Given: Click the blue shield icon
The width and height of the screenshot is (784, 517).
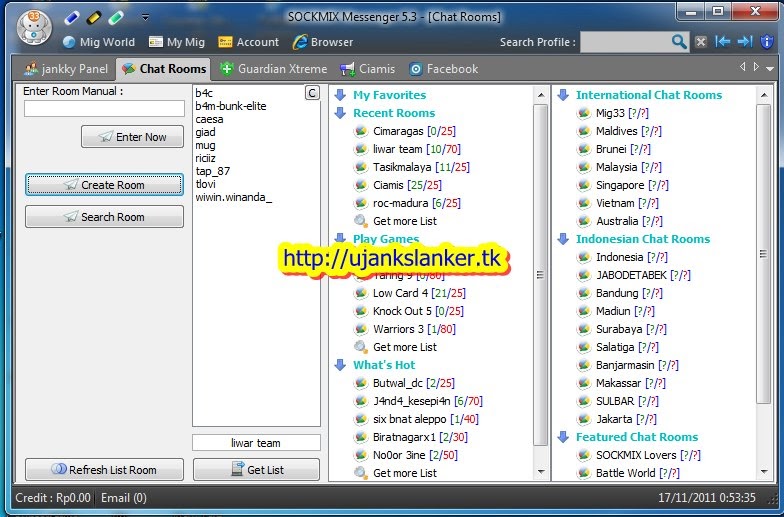Looking at the screenshot, I should pyautogui.click(x=766, y=42).
